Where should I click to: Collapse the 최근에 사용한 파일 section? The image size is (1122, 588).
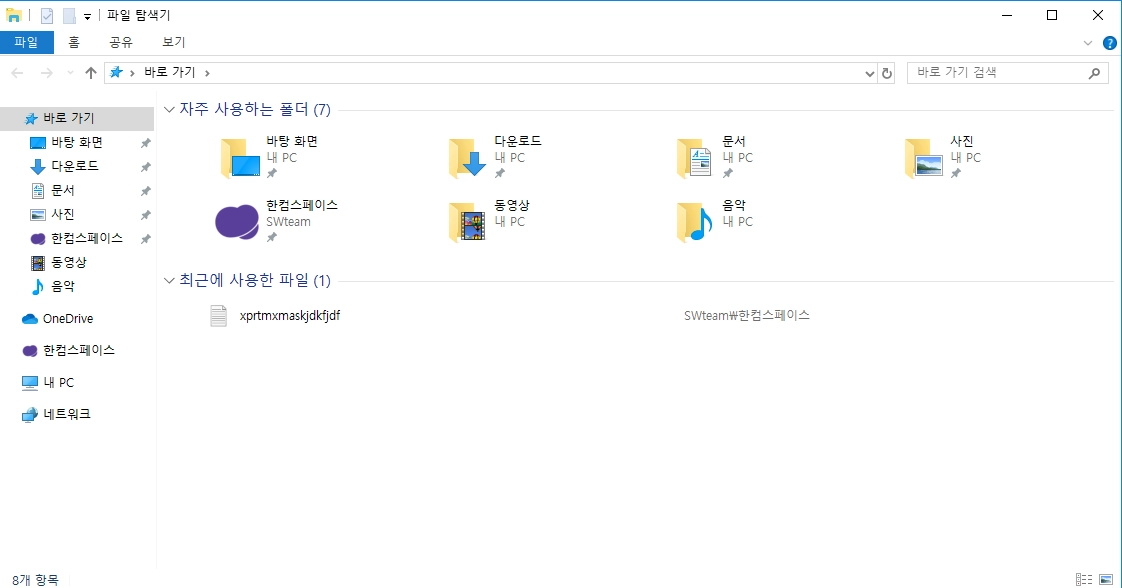pos(169,280)
